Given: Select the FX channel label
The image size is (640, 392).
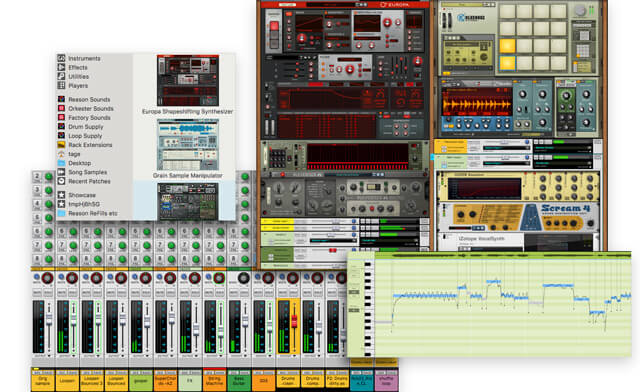Looking at the screenshot, I should [x=190, y=381].
